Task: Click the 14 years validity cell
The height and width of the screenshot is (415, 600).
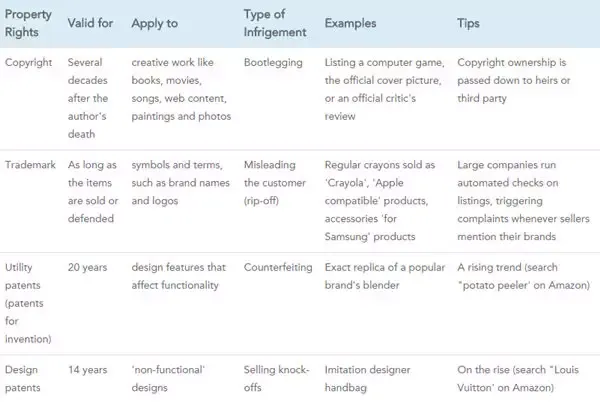Action: pos(88,370)
